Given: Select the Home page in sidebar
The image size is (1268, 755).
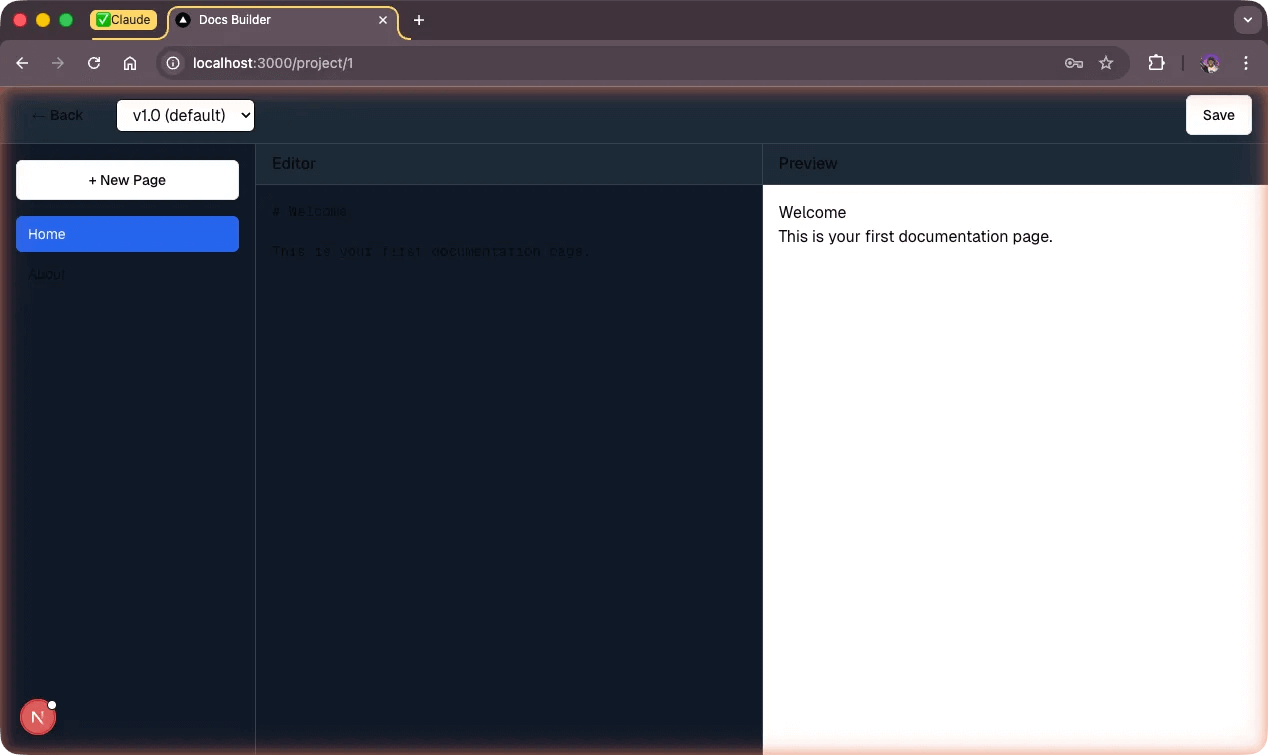Looking at the screenshot, I should pyautogui.click(x=127, y=234).
